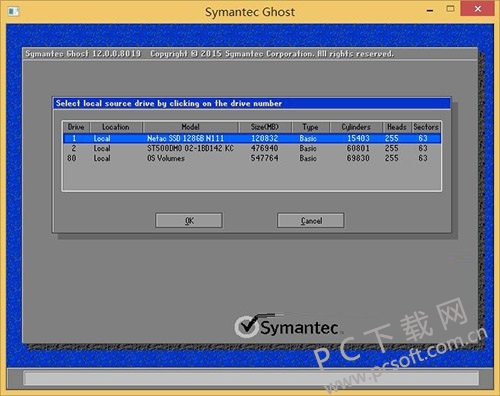This screenshot has height=396, width=500.
Task: Click the OK button
Action: coord(189,221)
